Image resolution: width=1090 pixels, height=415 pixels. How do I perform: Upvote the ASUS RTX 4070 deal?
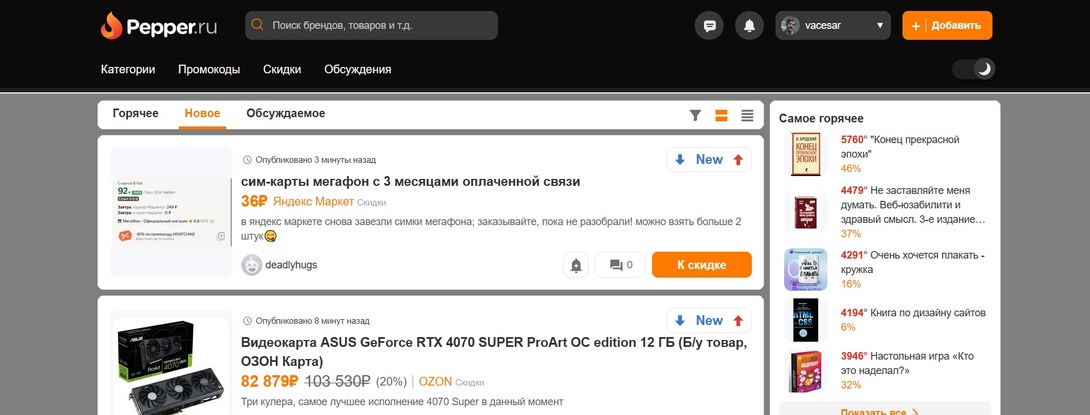tap(738, 321)
